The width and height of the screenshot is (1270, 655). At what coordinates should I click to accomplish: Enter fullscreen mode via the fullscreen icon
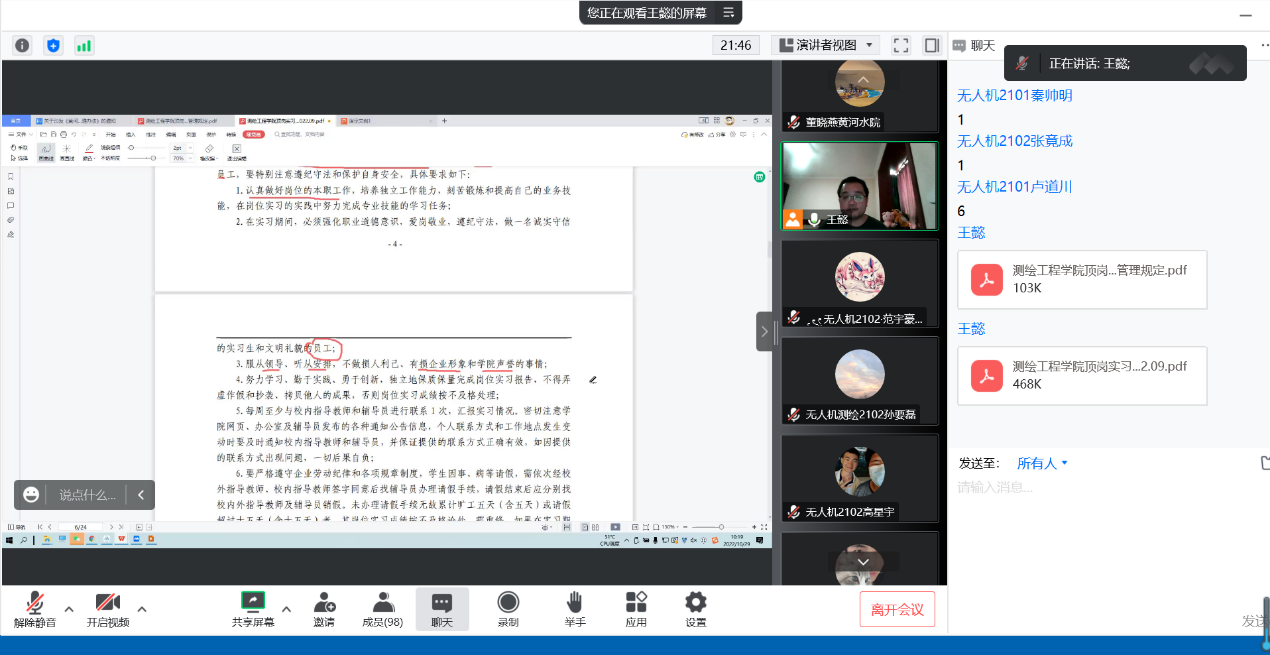click(x=901, y=45)
